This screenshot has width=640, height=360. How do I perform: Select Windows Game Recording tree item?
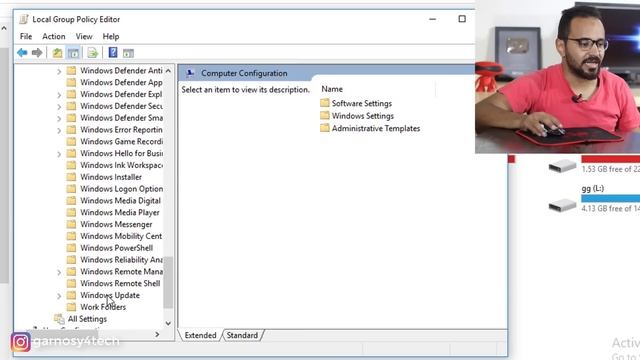pos(121,141)
